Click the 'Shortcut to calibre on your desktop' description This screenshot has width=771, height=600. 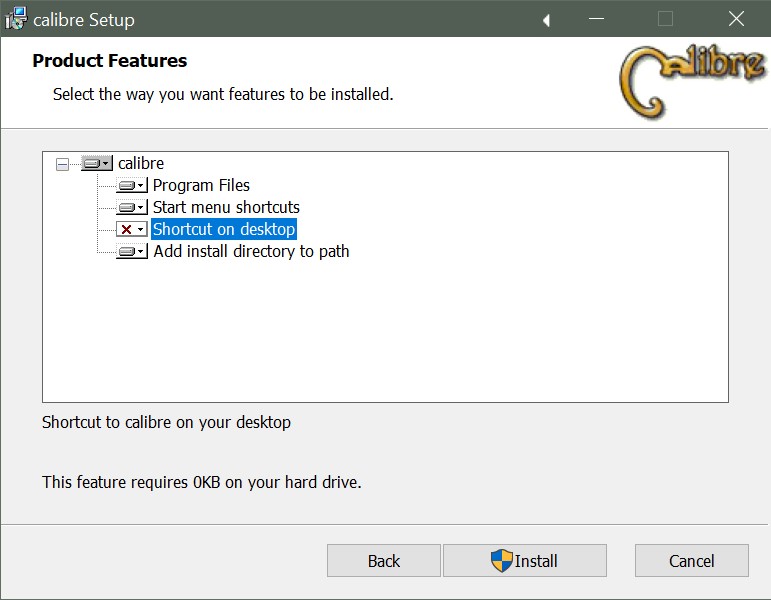[166, 422]
